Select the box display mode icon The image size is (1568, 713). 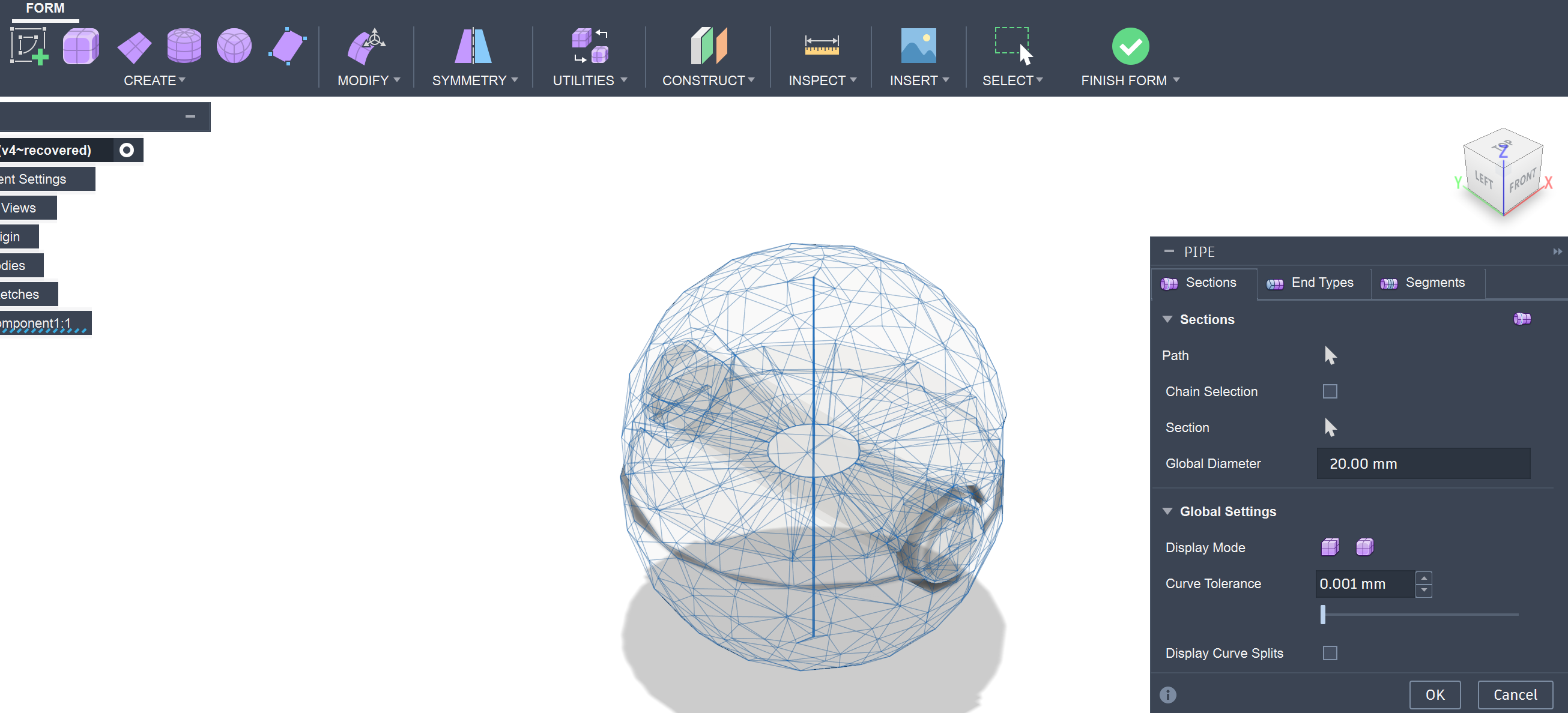[1330, 547]
